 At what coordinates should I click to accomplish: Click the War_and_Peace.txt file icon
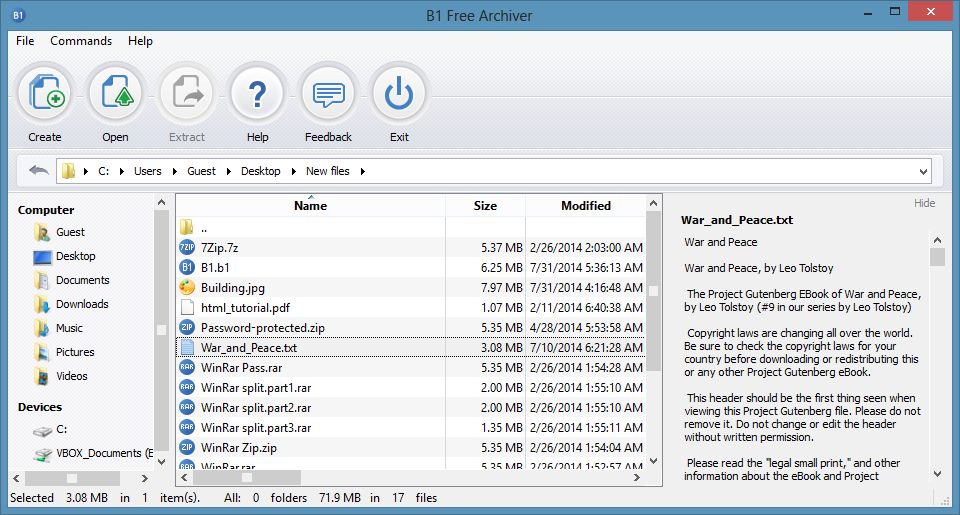click(x=187, y=347)
